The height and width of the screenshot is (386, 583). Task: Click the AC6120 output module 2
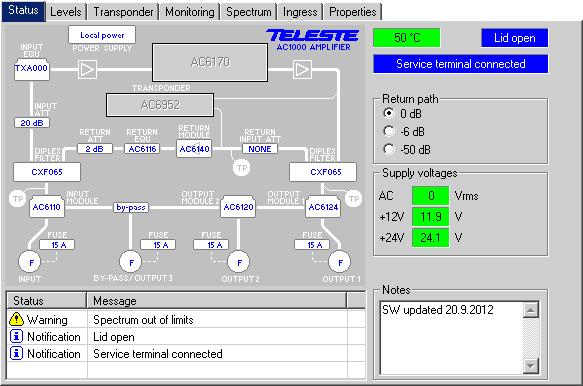[x=238, y=207]
